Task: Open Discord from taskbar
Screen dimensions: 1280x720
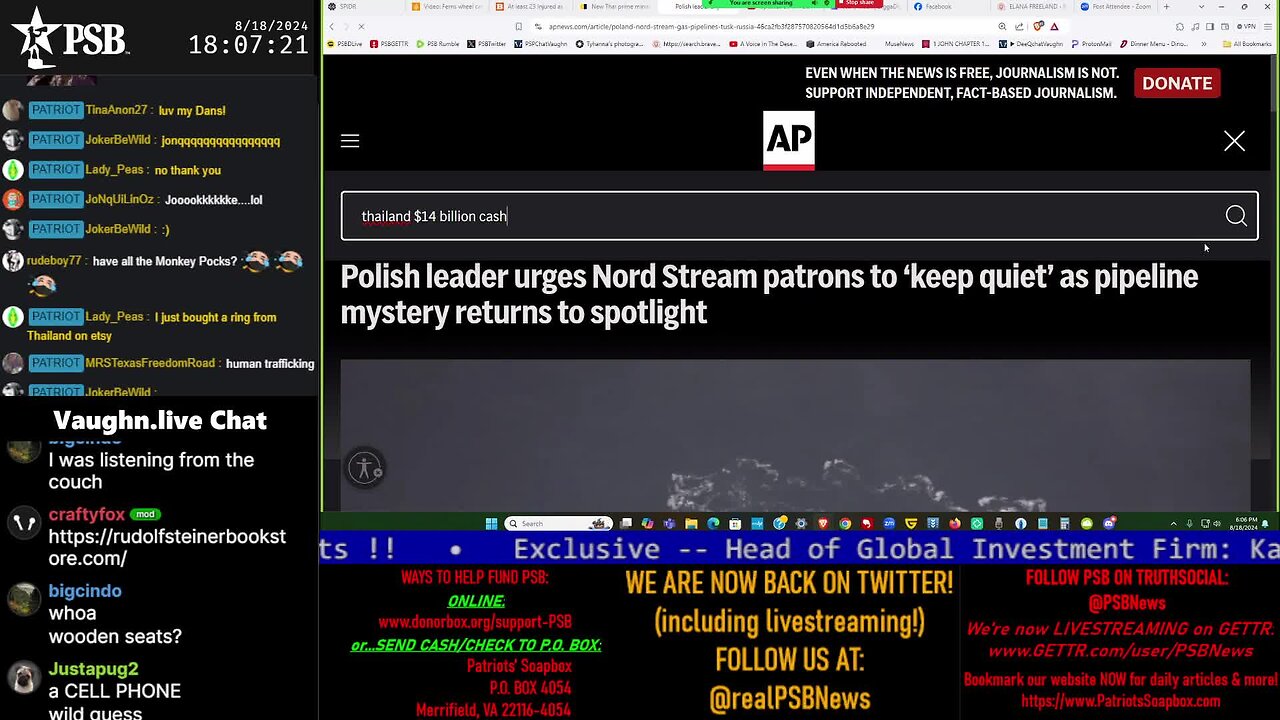Action: coord(1109,523)
